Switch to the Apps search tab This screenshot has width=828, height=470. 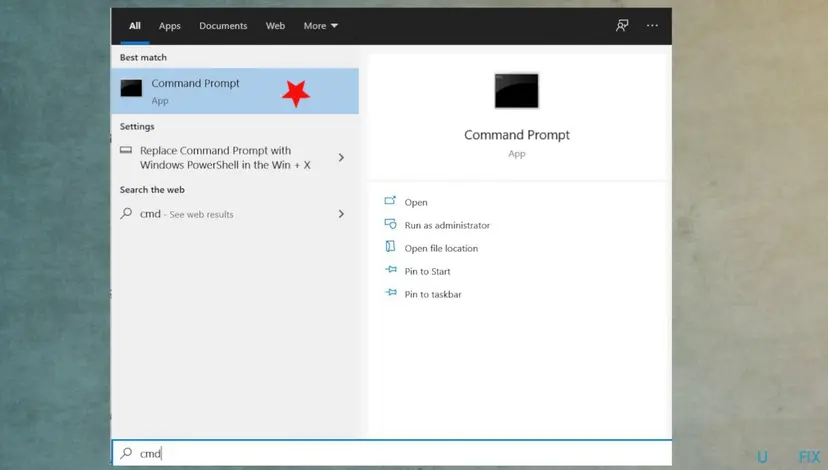[x=170, y=26]
